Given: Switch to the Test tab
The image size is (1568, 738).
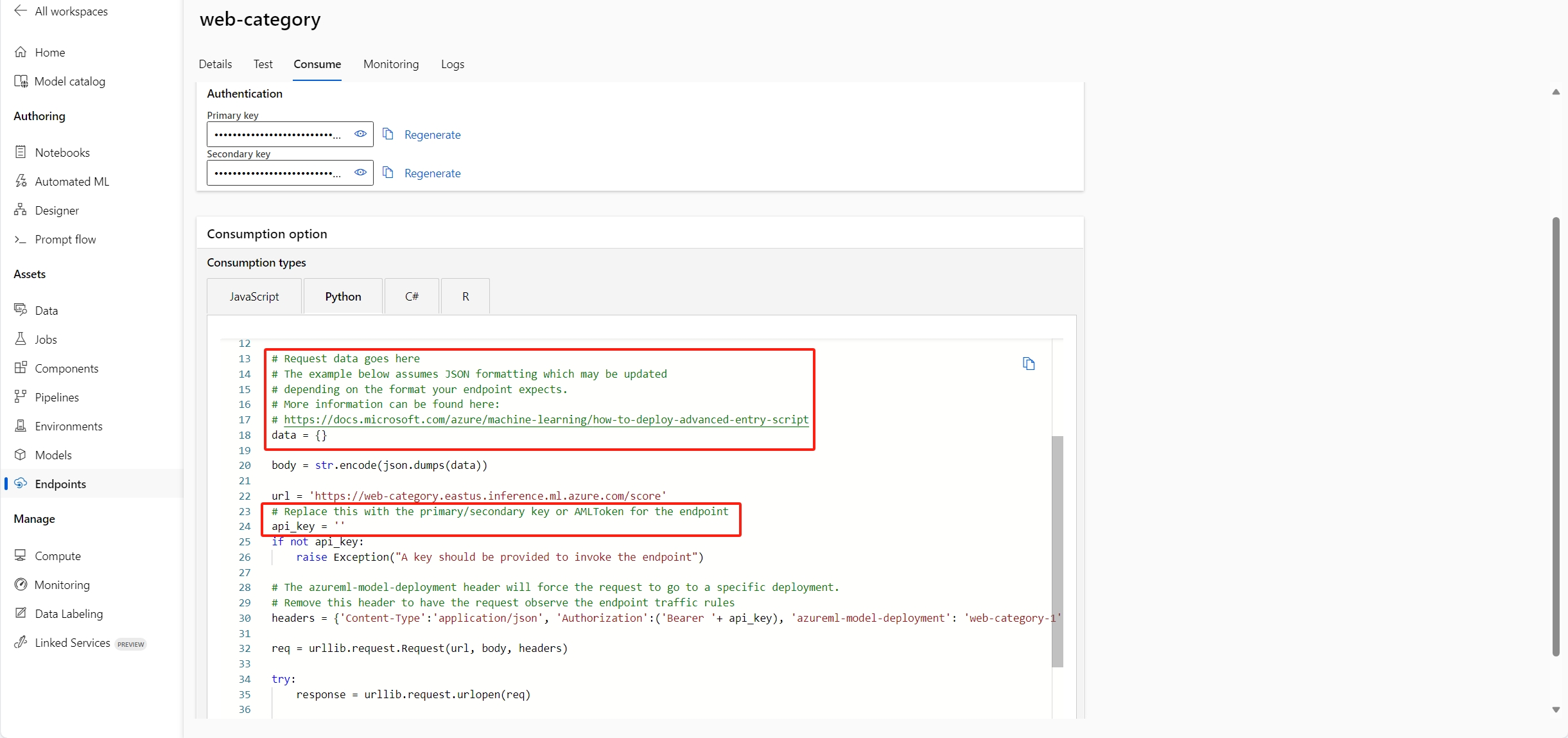Looking at the screenshot, I should click(263, 64).
